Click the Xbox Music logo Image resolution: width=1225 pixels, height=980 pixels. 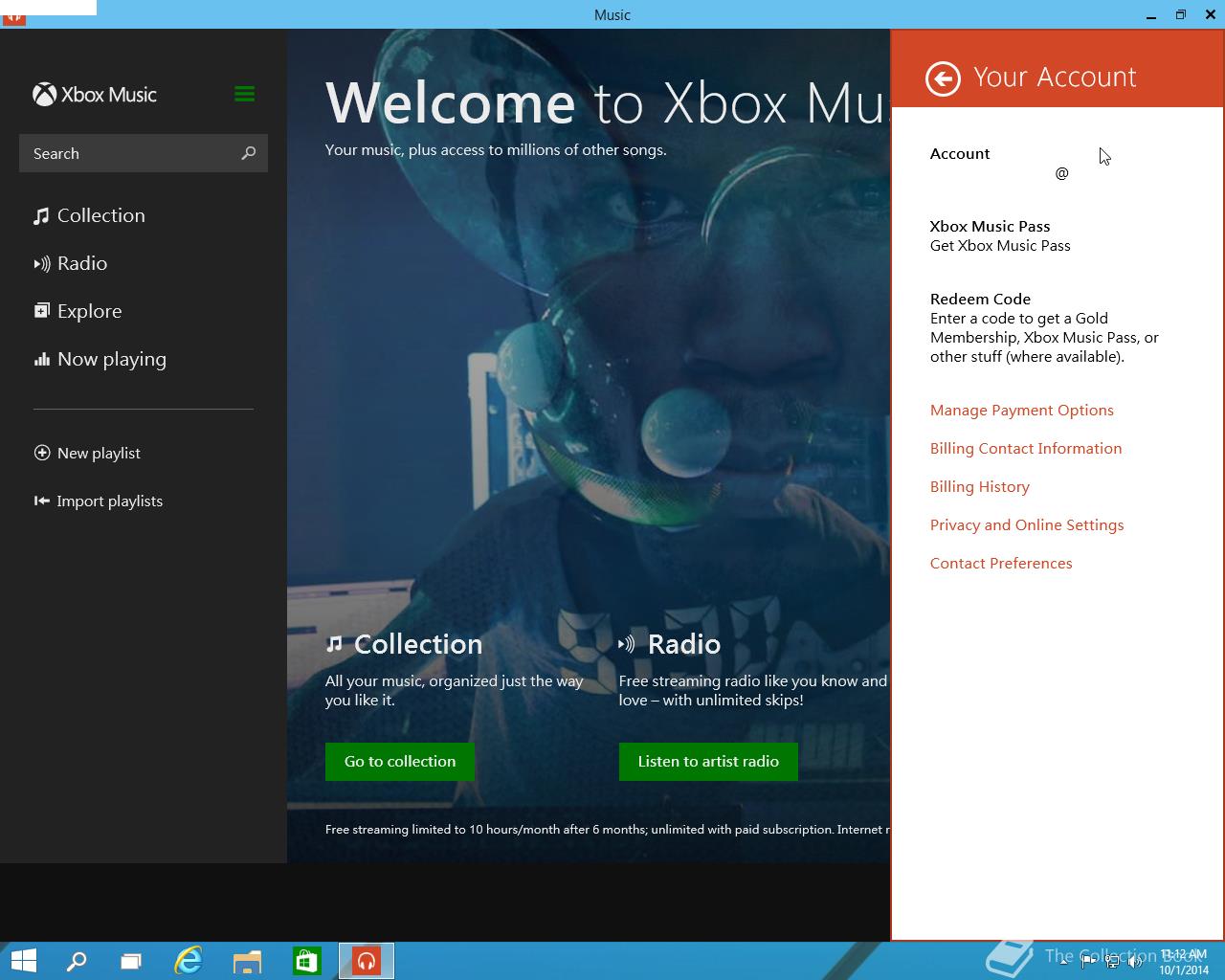[95, 95]
